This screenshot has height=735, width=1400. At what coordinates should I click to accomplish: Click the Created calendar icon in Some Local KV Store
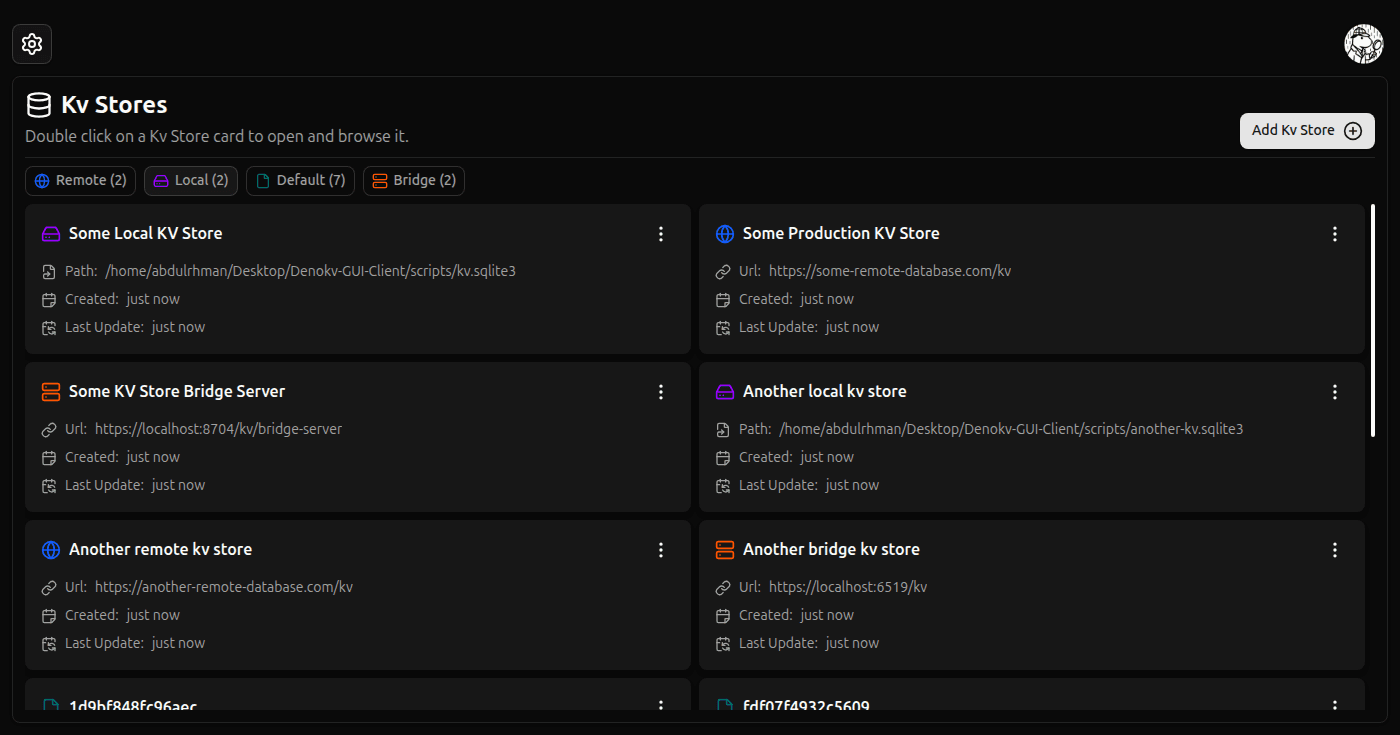tap(49, 299)
